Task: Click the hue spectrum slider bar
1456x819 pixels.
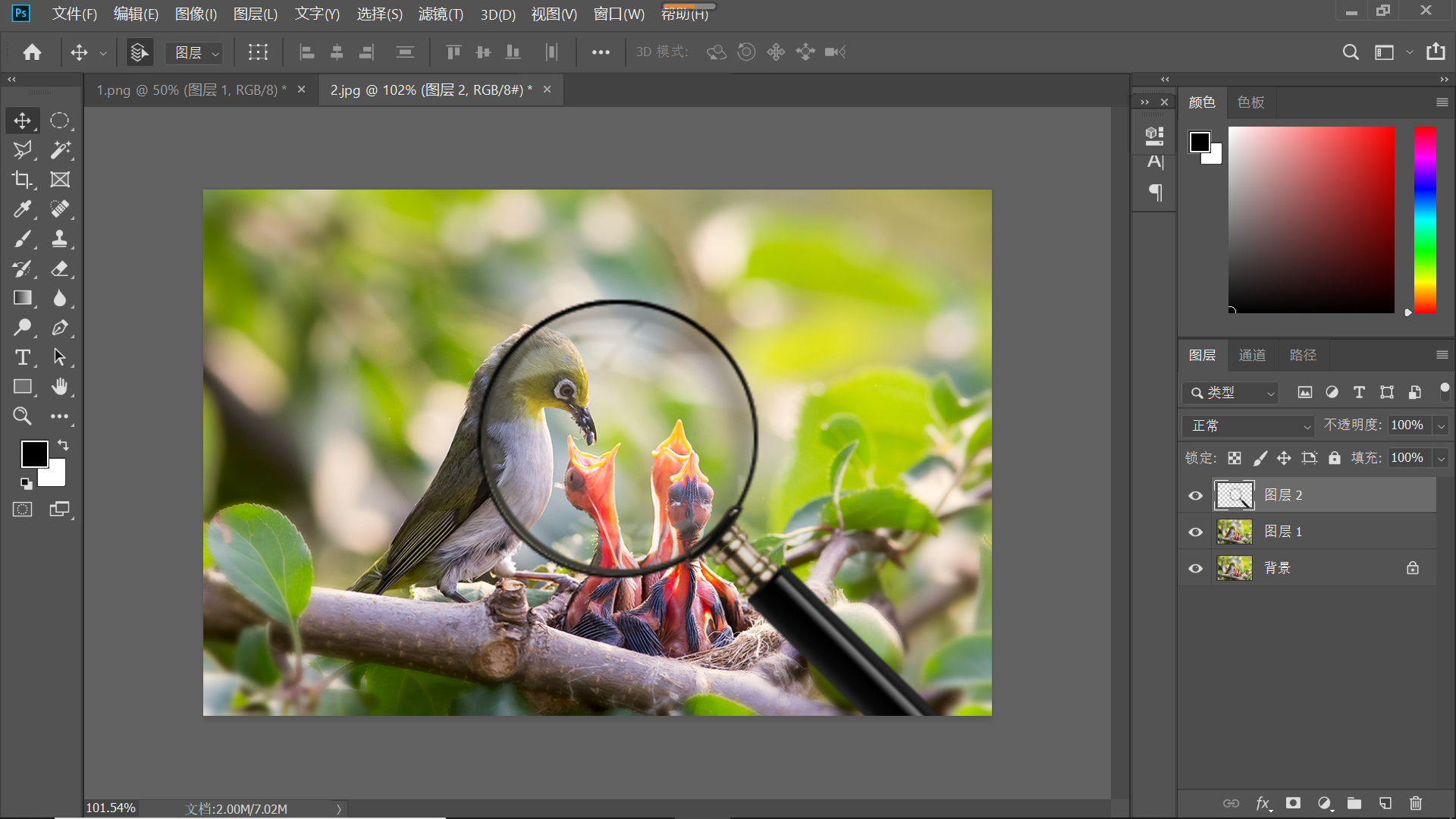Action: (x=1425, y=220)
